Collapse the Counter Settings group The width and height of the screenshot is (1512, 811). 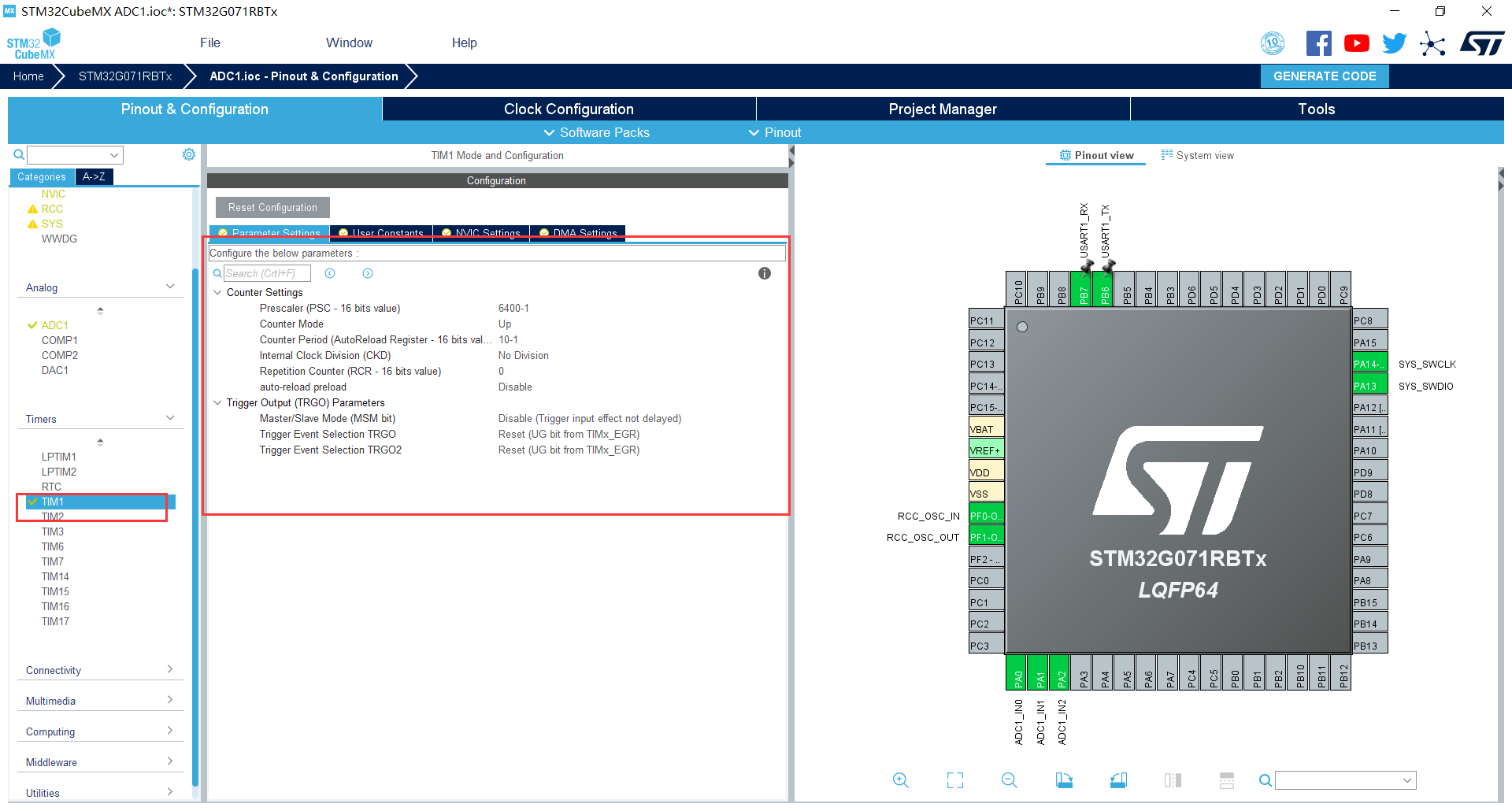coord(218,292)
